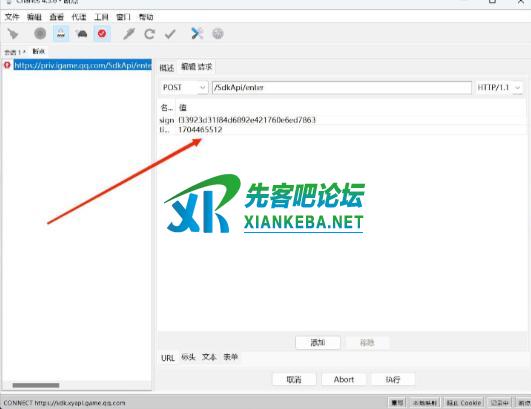This screenshot has height=409, width=531.
Task: Select the compose pen tool icon
Action: coord(129,34)
